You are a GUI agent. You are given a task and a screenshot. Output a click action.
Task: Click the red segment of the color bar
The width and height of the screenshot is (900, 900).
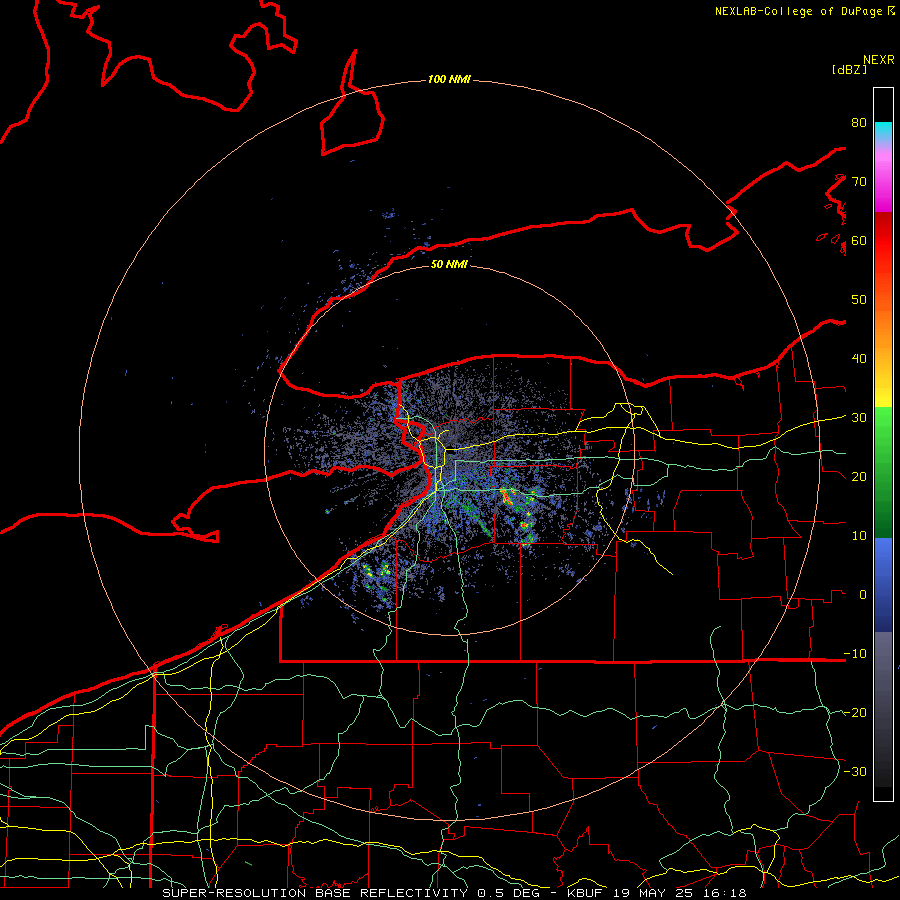883,241
